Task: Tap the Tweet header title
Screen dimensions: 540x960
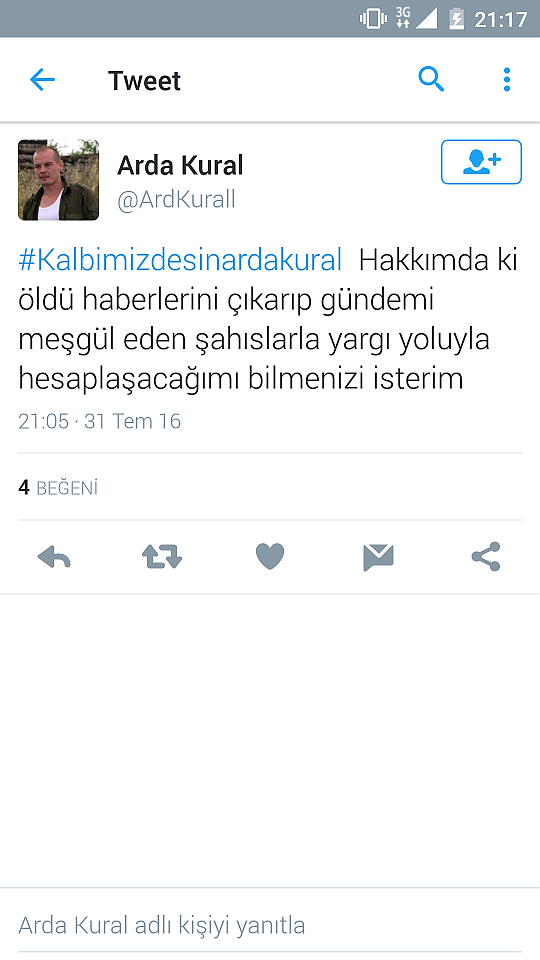Action: 144,80
